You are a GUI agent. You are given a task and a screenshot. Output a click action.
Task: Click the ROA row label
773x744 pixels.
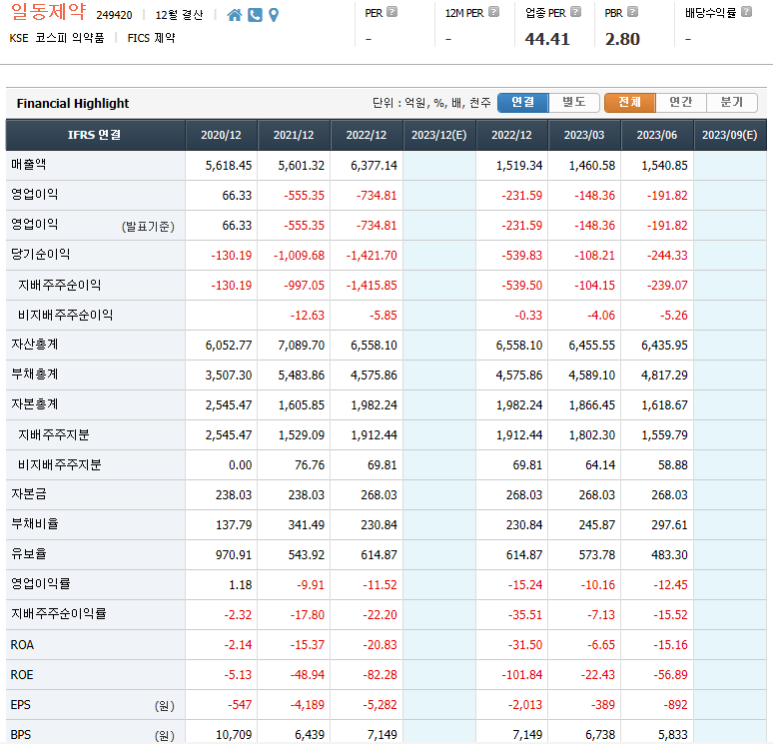point(22,645)
